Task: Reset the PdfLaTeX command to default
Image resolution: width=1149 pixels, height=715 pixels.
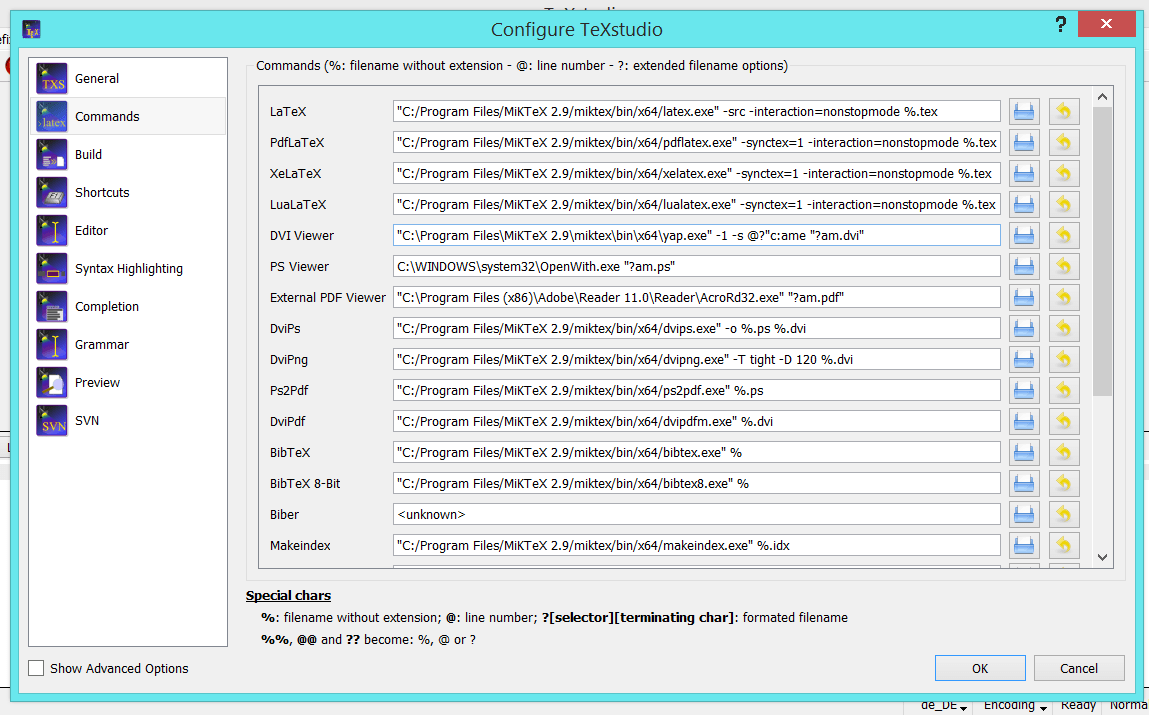Action: point(1063,143)
